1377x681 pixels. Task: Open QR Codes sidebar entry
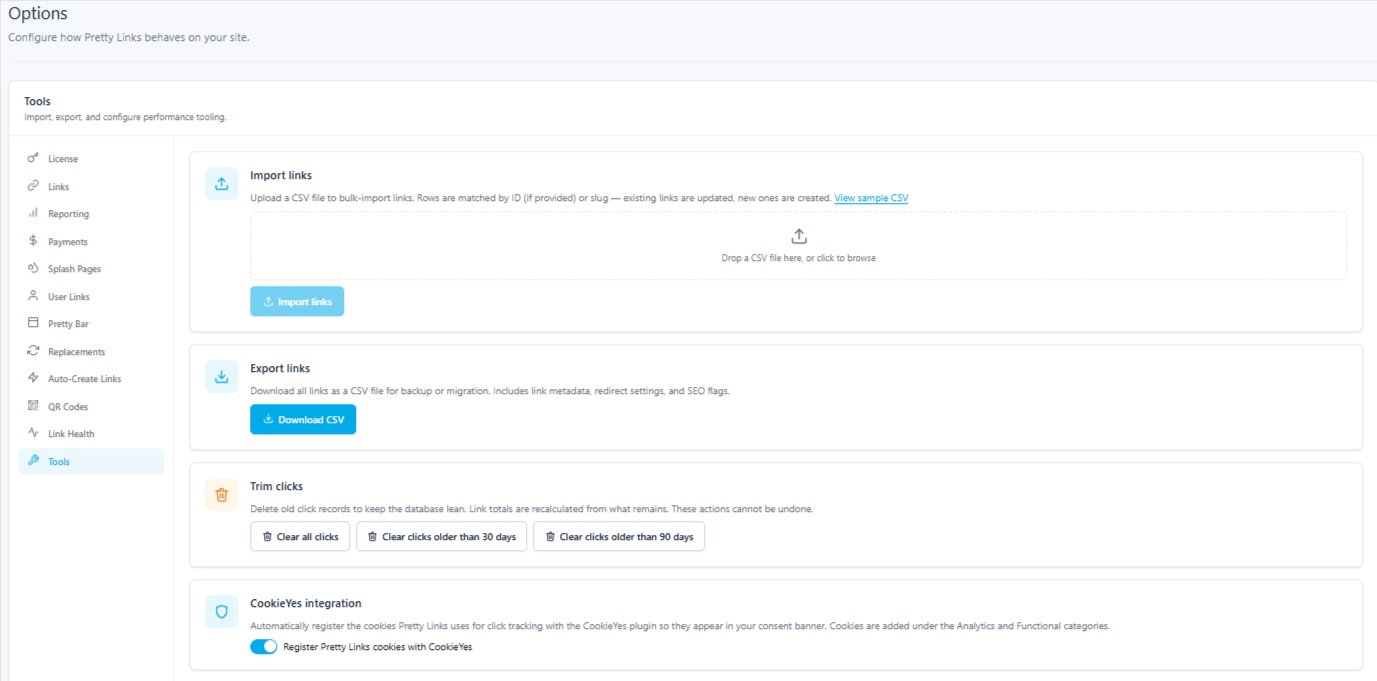pos(91,407)
